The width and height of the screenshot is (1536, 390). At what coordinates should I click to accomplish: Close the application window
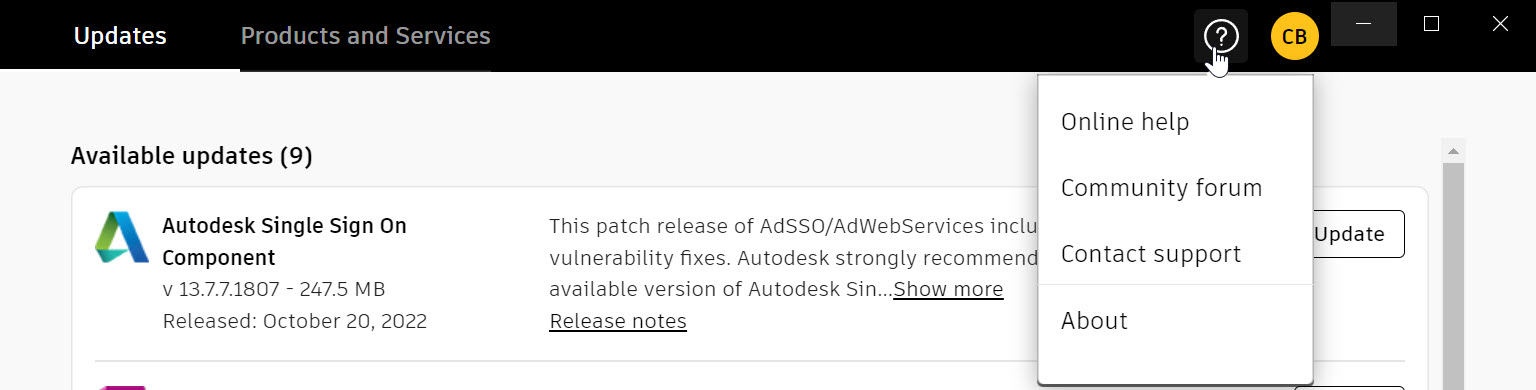(x=1500, y=23)
